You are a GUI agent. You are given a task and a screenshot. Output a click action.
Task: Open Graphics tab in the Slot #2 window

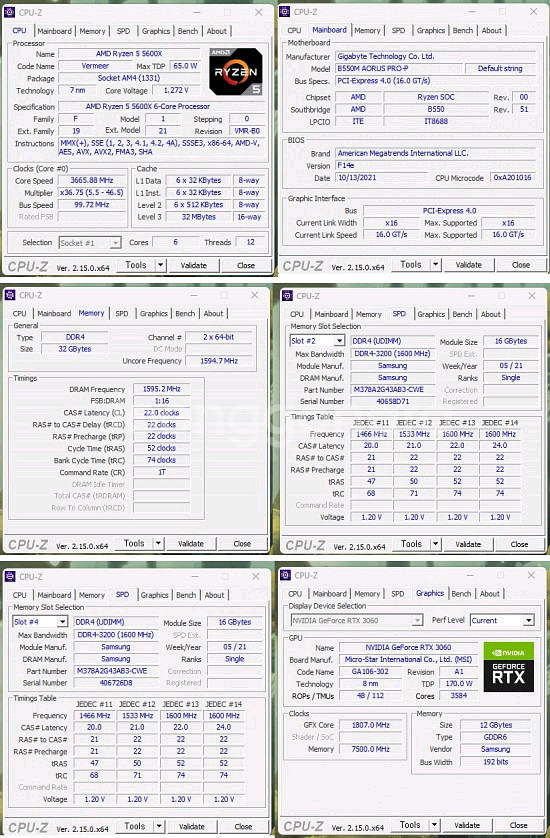(x=431, y=314)
